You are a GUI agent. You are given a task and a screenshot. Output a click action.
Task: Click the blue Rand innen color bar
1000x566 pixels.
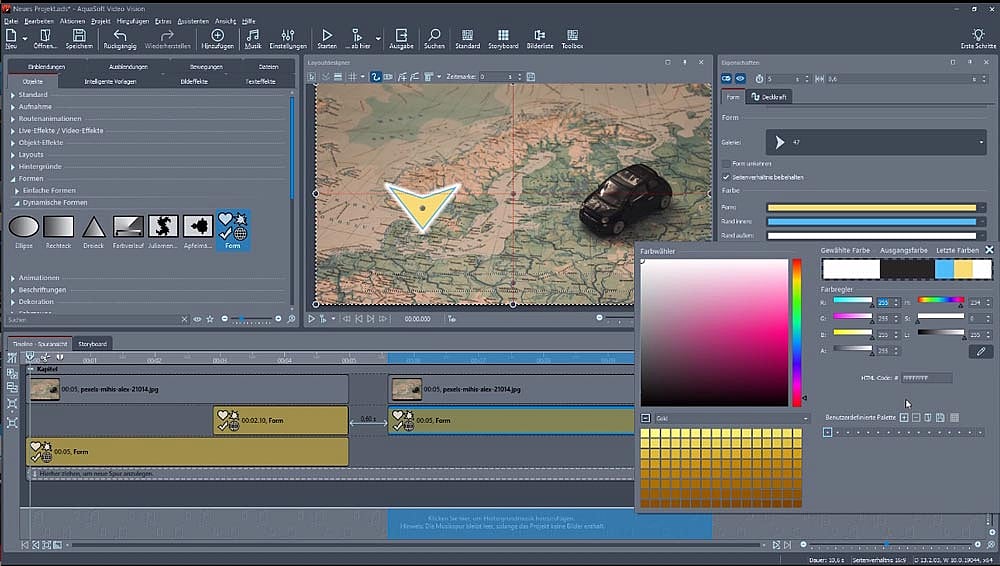coord(870,221)
